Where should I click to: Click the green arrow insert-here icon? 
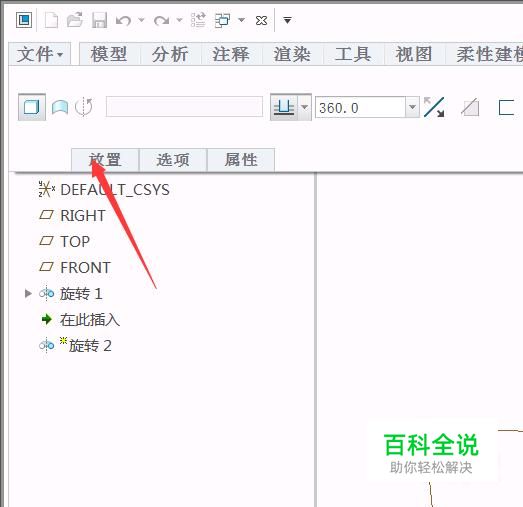[x=47, y=320]
